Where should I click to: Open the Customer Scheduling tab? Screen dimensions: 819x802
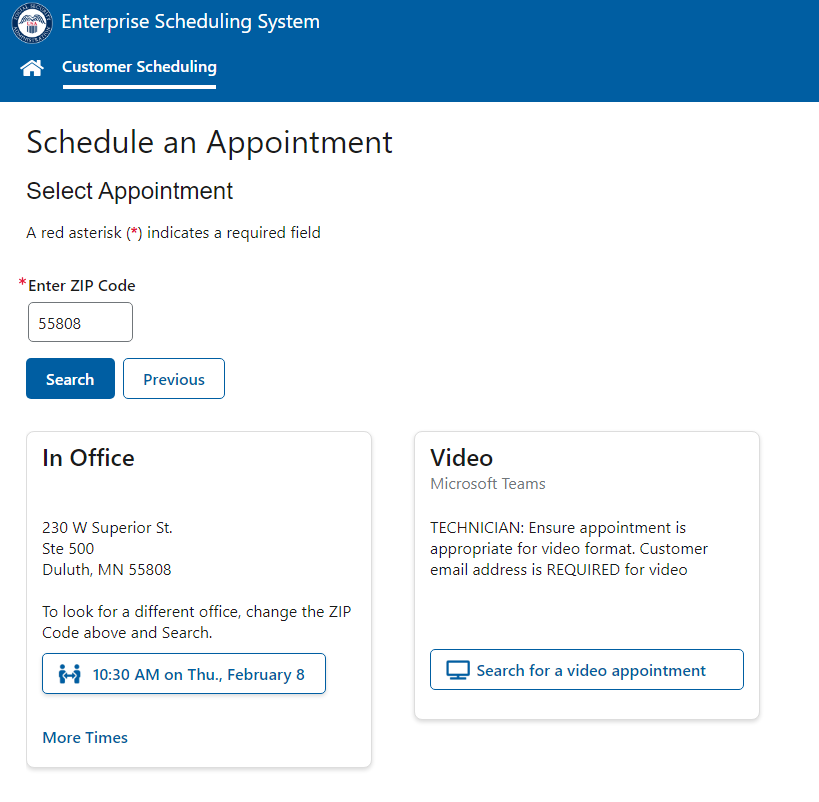click(139, 67)
